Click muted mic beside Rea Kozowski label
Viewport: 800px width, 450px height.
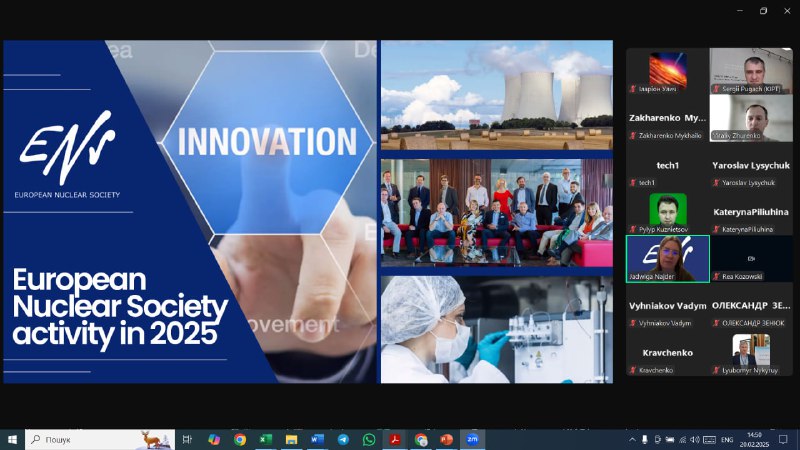click(x=716, y=277)
